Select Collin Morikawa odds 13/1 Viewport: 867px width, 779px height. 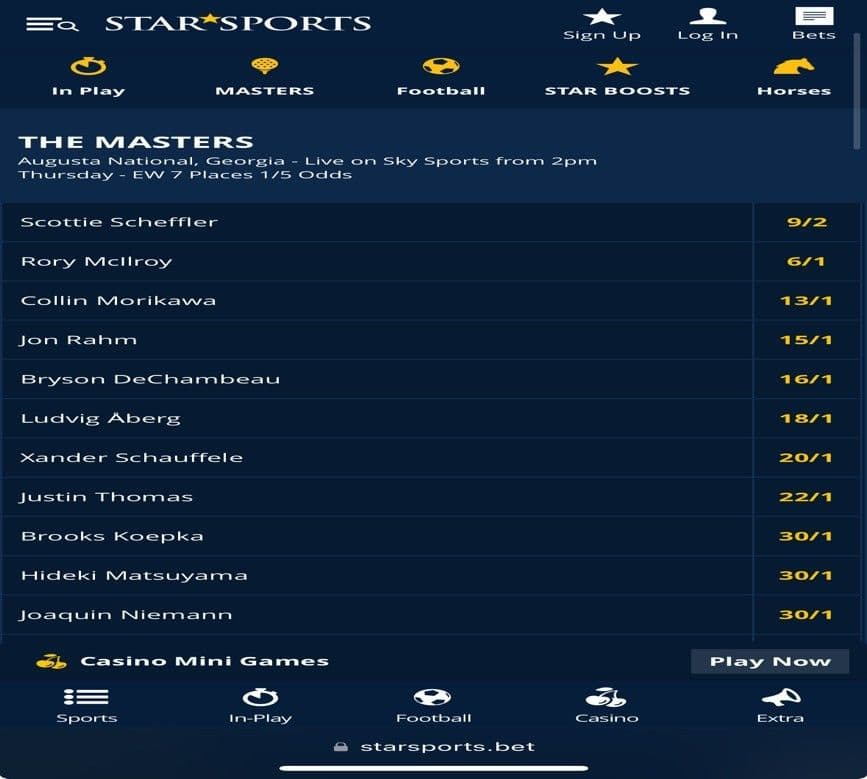[807, 301]
